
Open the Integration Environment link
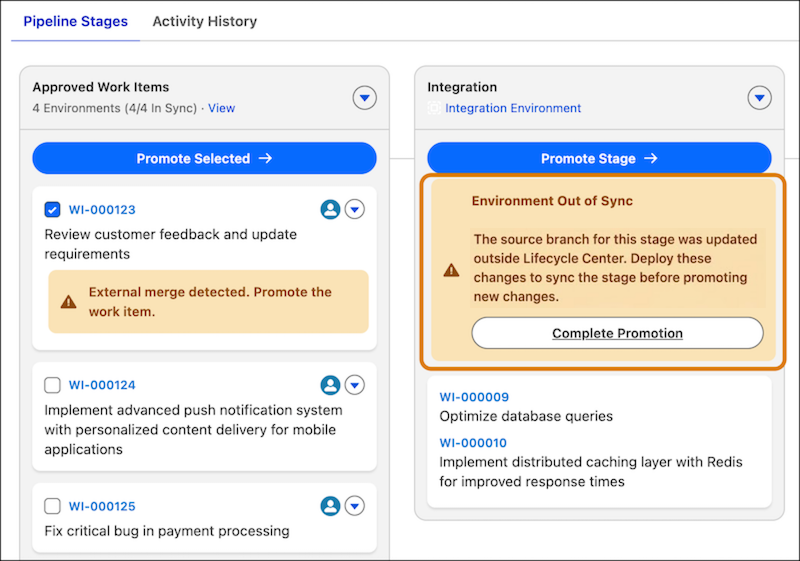pos(513,108)
